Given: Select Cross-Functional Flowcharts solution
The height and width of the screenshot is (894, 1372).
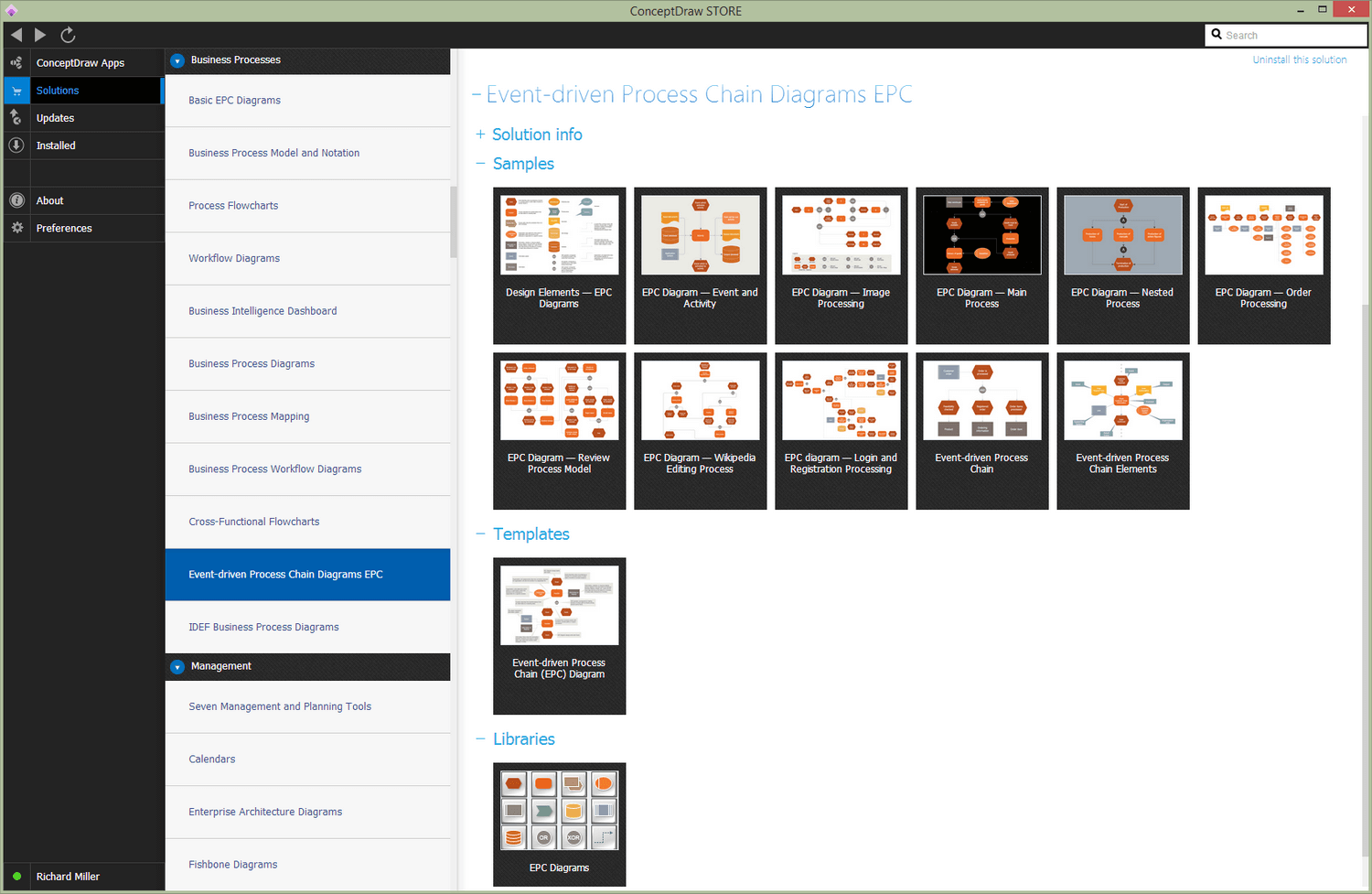Looking at the screenshot, I should [x=307, y=522].
